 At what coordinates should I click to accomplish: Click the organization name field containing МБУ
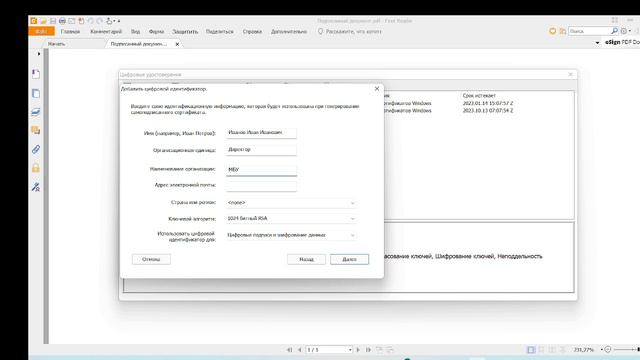tap(261, 169)
